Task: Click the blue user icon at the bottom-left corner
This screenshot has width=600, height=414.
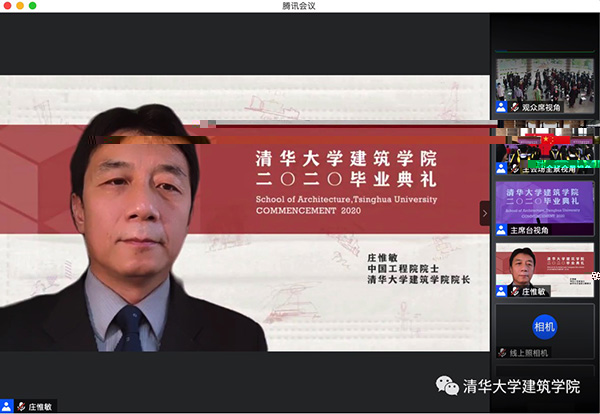Action: pos(7,406)
